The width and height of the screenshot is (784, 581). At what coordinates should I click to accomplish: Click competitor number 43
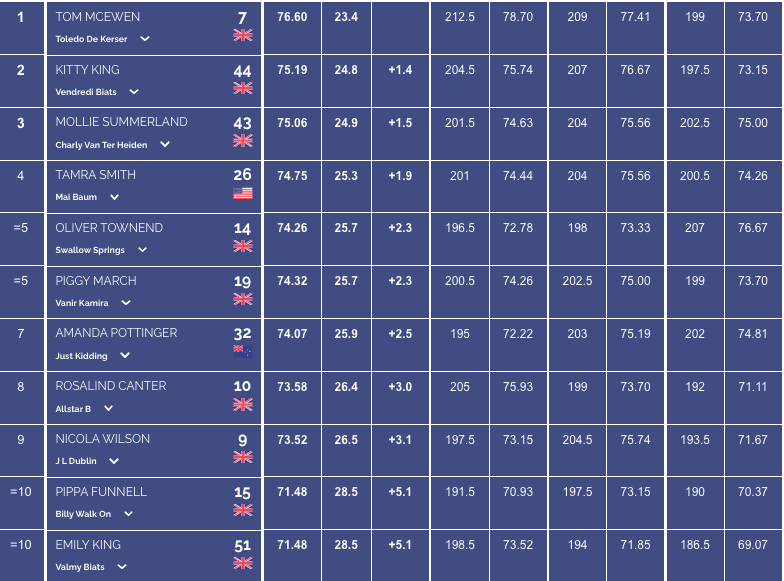242,123
